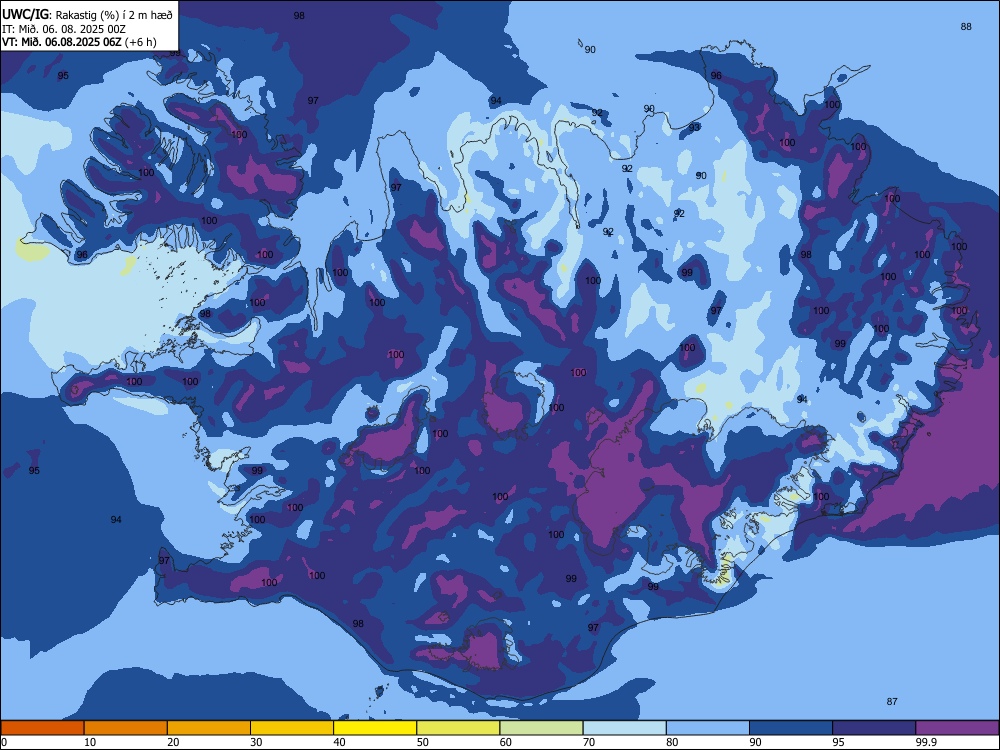This screenshot has height=750, width=1000.
Task: Click the legend scale label '10'
Action: [x=90, y=742]
